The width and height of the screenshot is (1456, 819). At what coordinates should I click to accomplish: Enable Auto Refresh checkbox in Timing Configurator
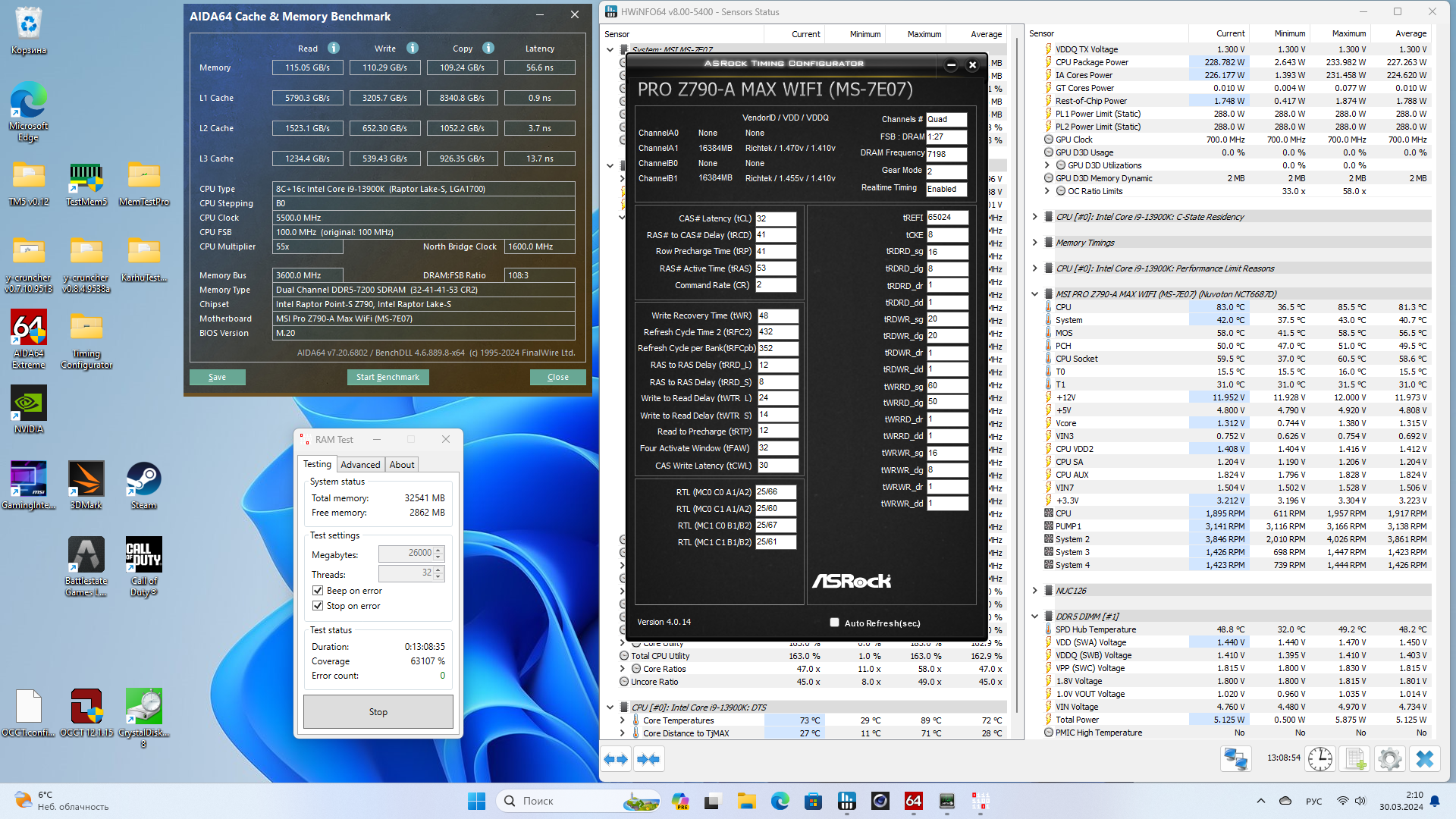click(835, 623)
